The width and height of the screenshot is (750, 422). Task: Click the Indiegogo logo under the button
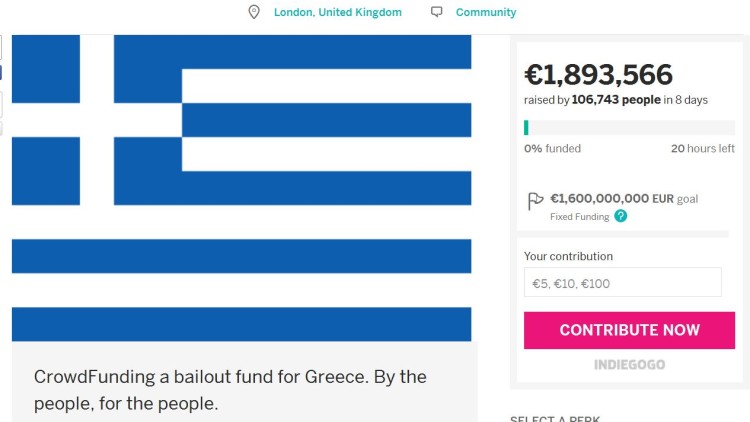coord(629,364)
